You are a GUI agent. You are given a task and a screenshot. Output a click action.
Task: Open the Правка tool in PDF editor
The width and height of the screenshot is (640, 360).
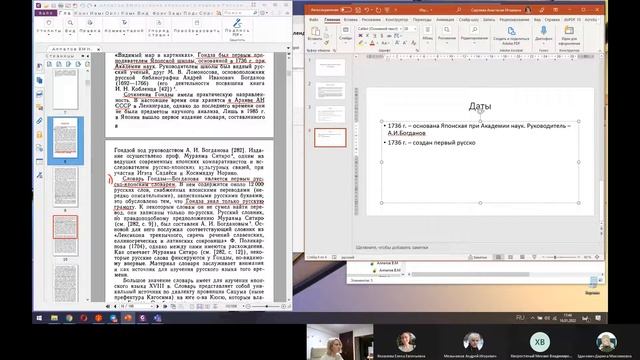90,28
